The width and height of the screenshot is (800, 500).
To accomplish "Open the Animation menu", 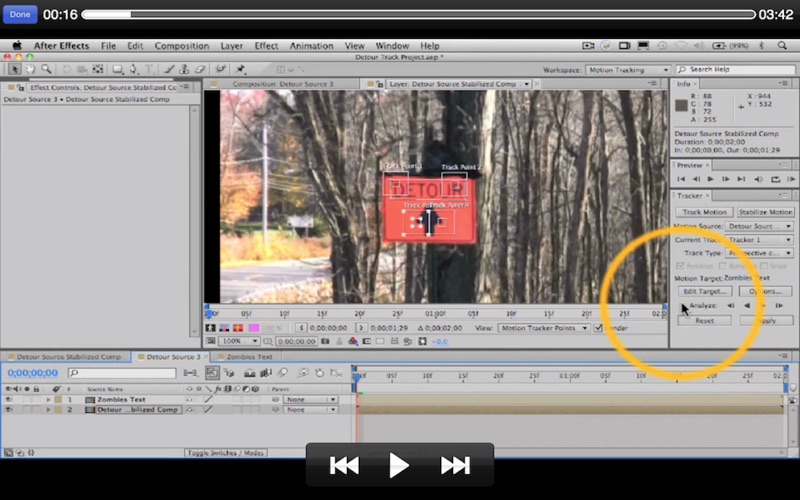I will tap(311, 45).
